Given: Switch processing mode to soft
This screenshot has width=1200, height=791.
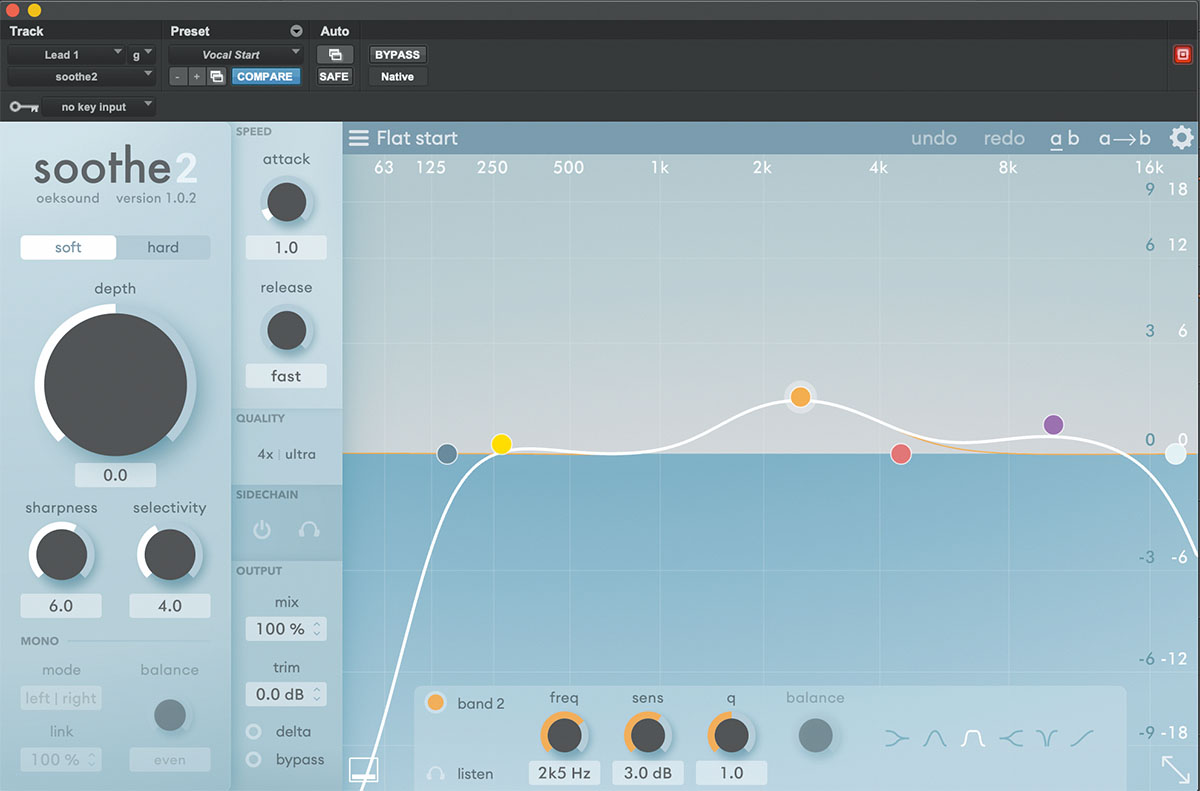Looking at the screenshot, I should coord(68,247).
